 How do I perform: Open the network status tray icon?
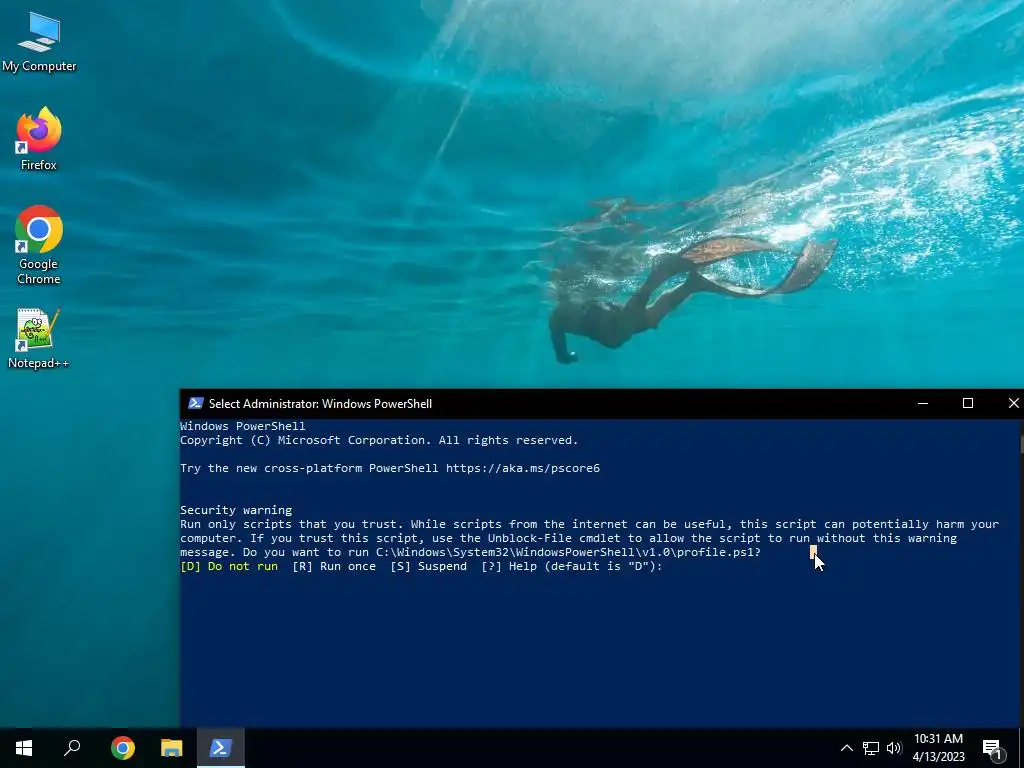point(871,748)
